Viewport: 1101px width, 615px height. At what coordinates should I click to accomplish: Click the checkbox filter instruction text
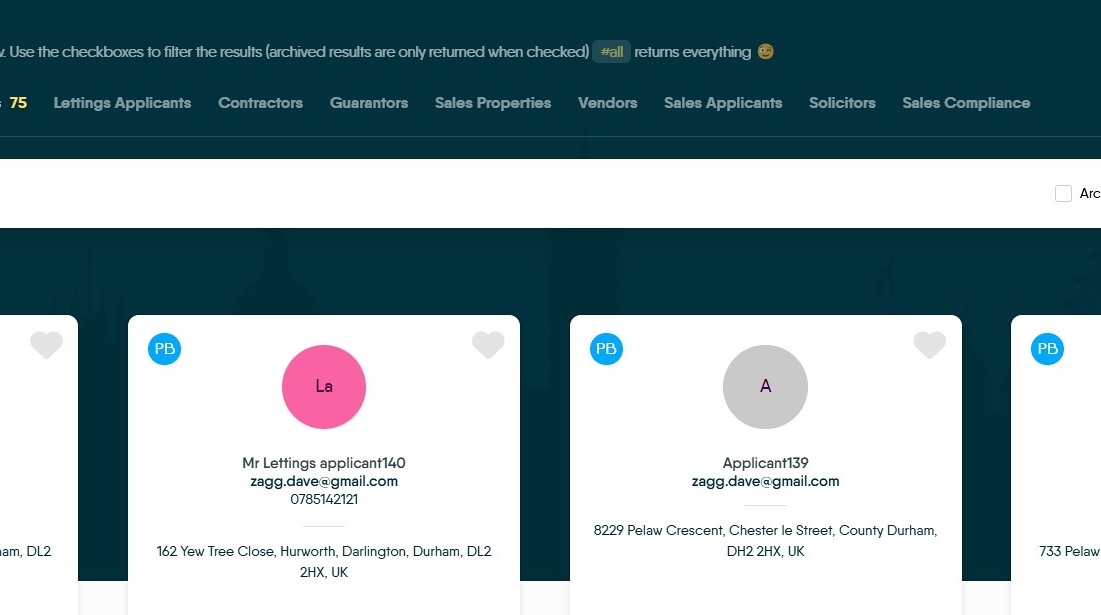[295, 52]
